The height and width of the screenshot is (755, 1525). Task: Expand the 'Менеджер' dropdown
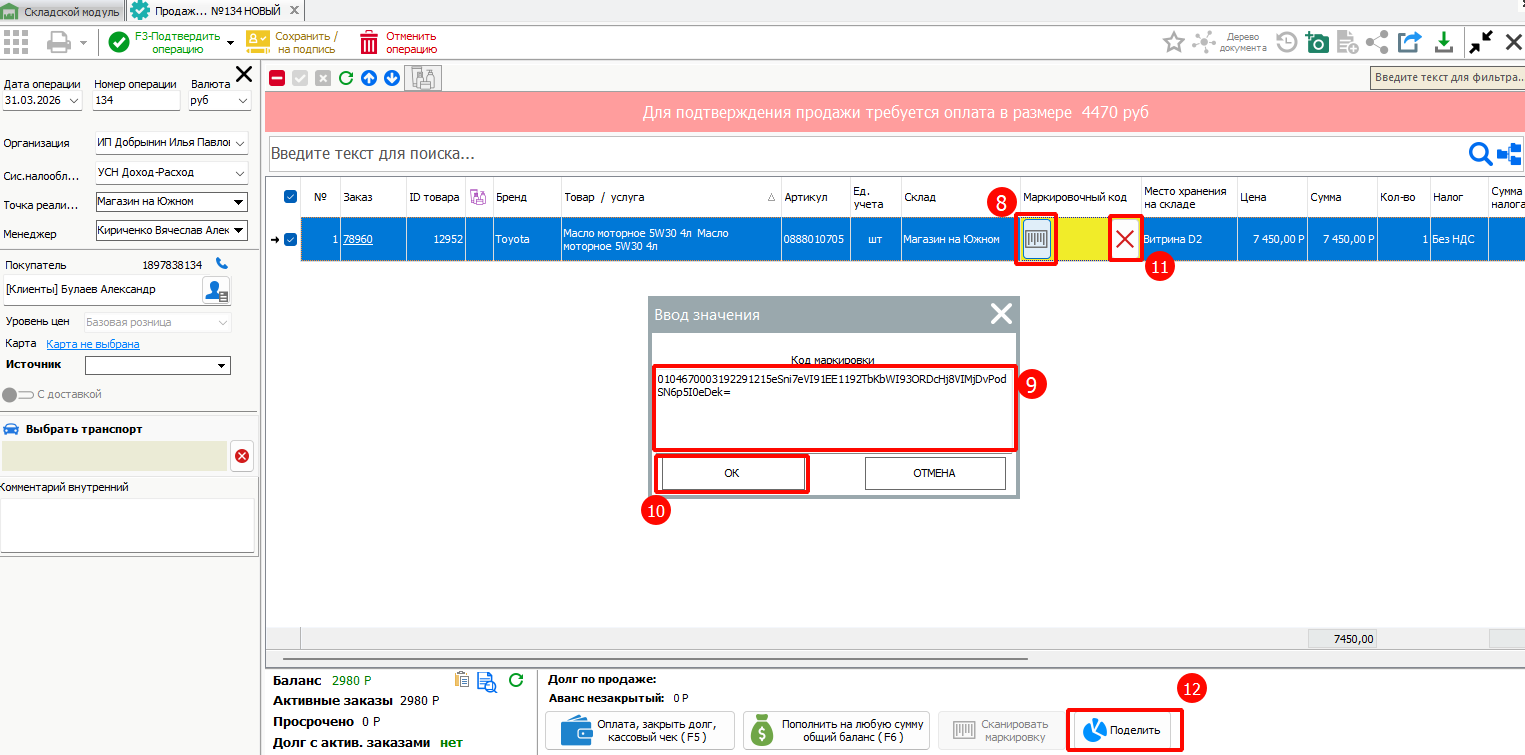tap(238, 231)
